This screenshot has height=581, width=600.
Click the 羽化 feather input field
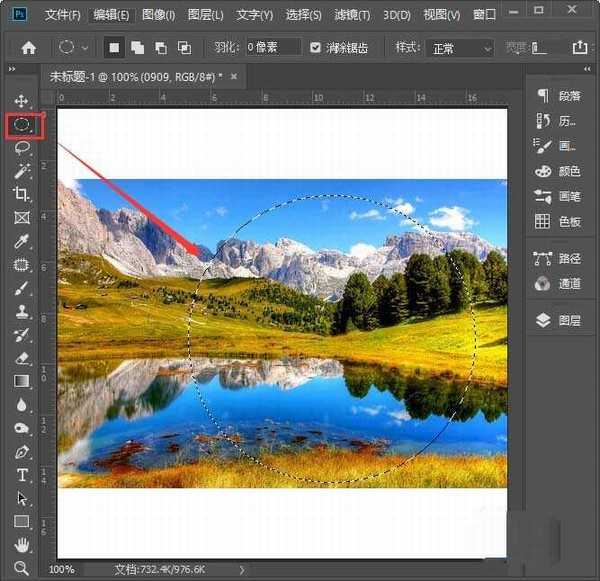click(273, 48)
